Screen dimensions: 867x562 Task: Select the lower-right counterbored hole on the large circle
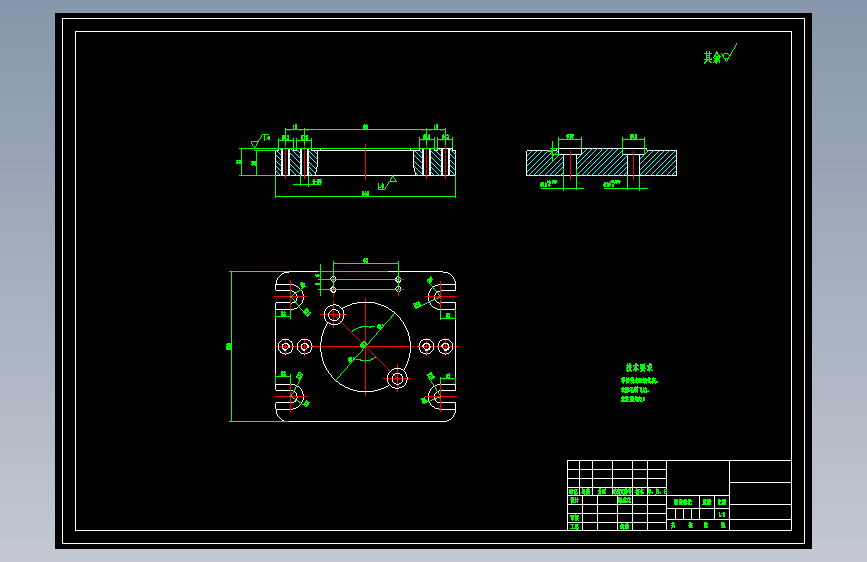[x=397, y=379]
